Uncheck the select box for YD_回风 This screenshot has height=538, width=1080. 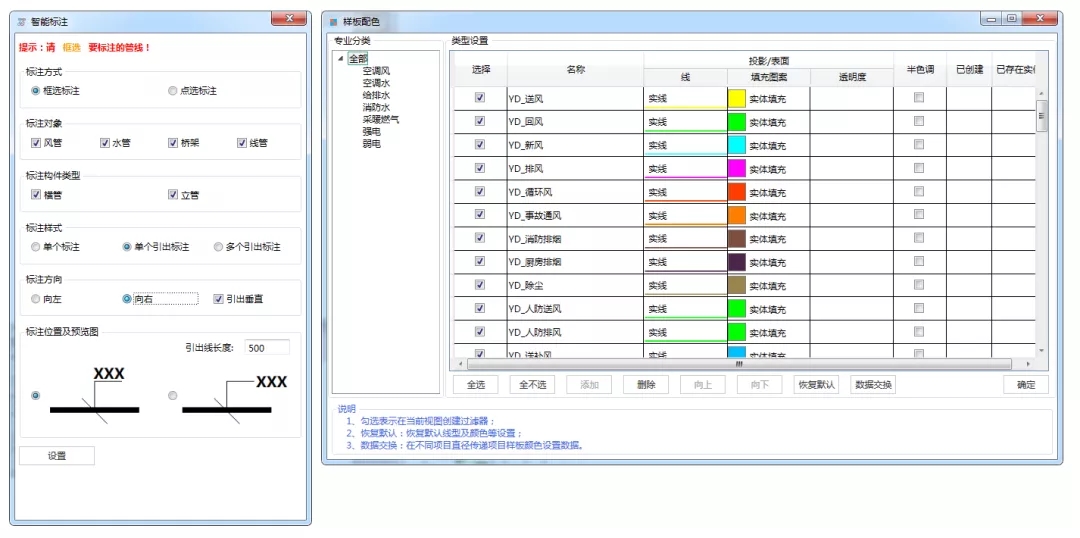(480, 121)
